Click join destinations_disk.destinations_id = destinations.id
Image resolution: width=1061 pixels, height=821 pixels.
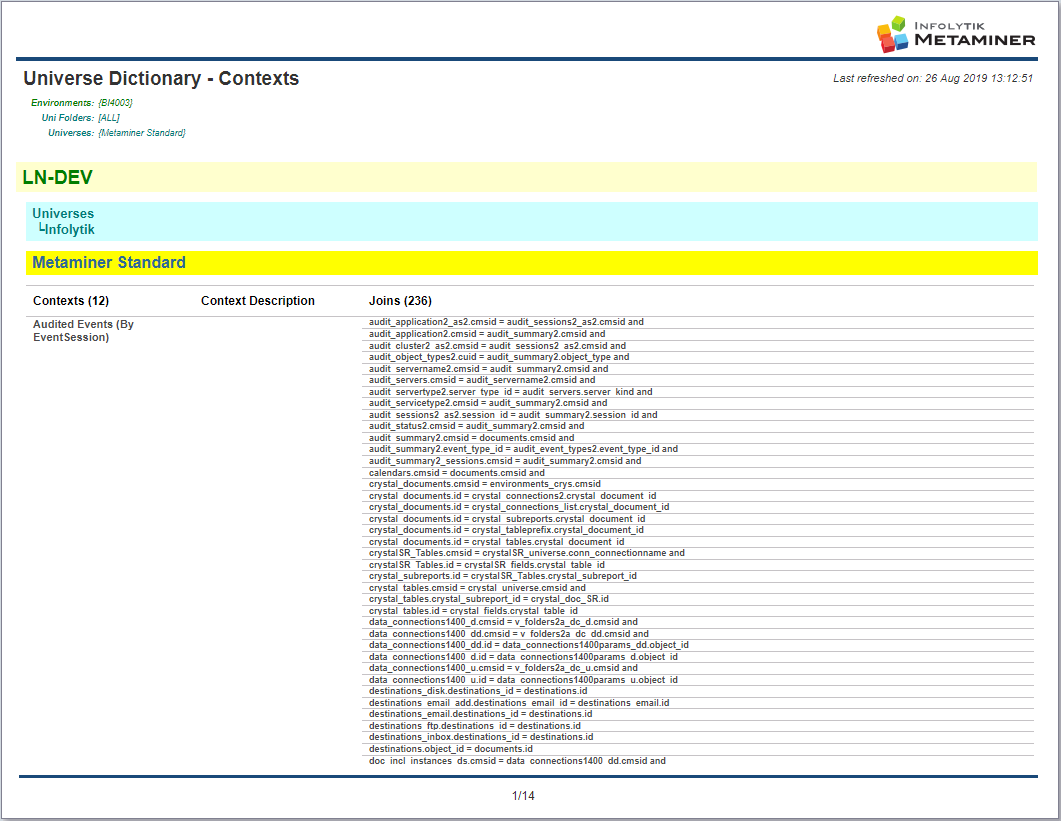(x=478, y=691)
